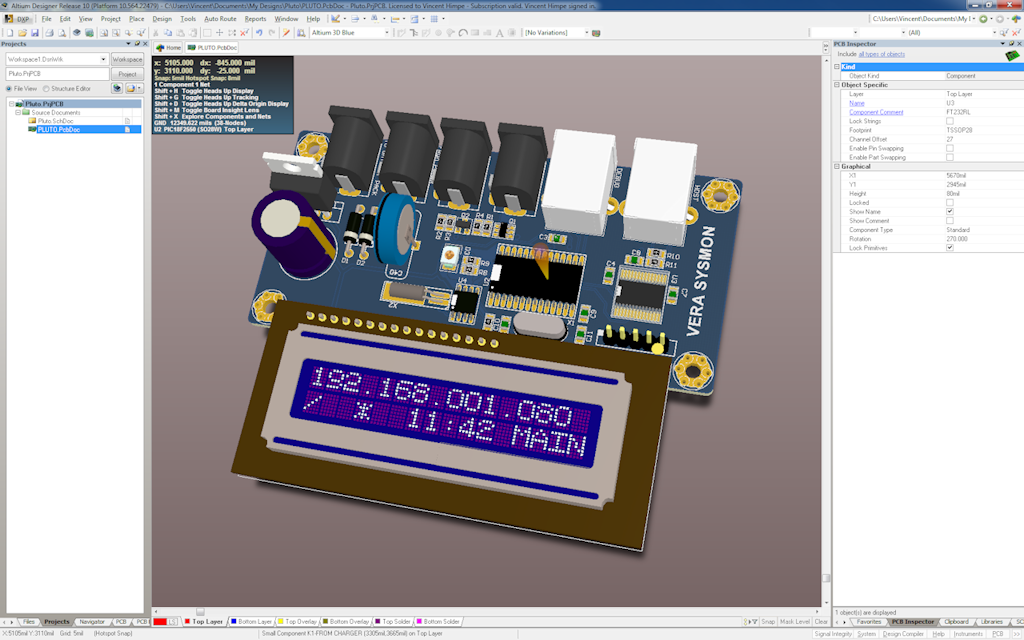Click the Mask Level button

click(x=795, y=622)
